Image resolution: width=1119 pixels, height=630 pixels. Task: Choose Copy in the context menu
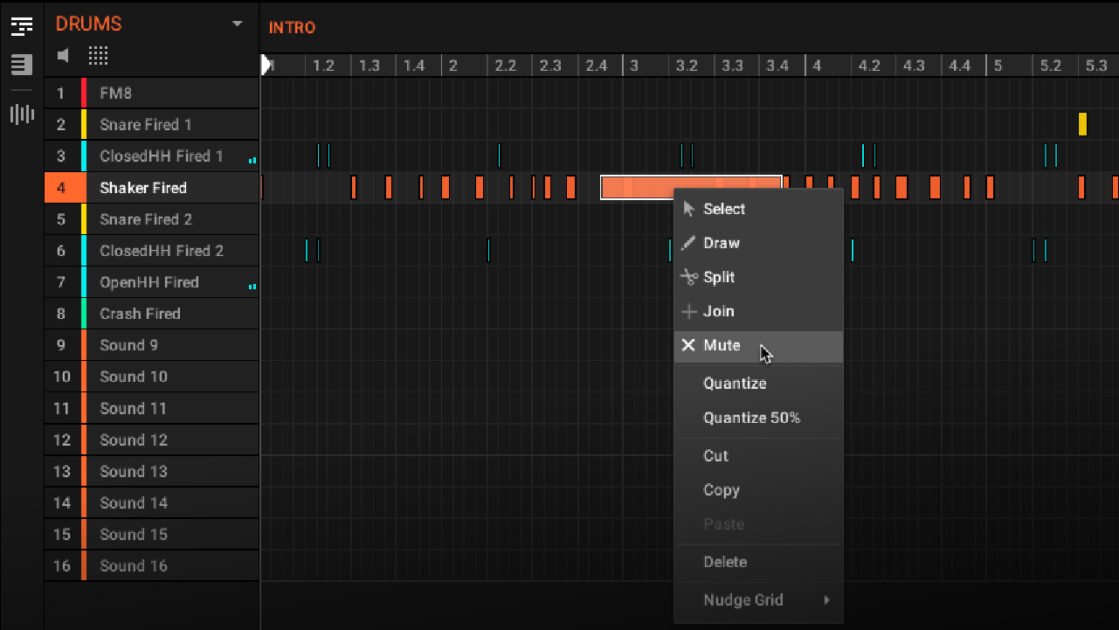(759, 490)
